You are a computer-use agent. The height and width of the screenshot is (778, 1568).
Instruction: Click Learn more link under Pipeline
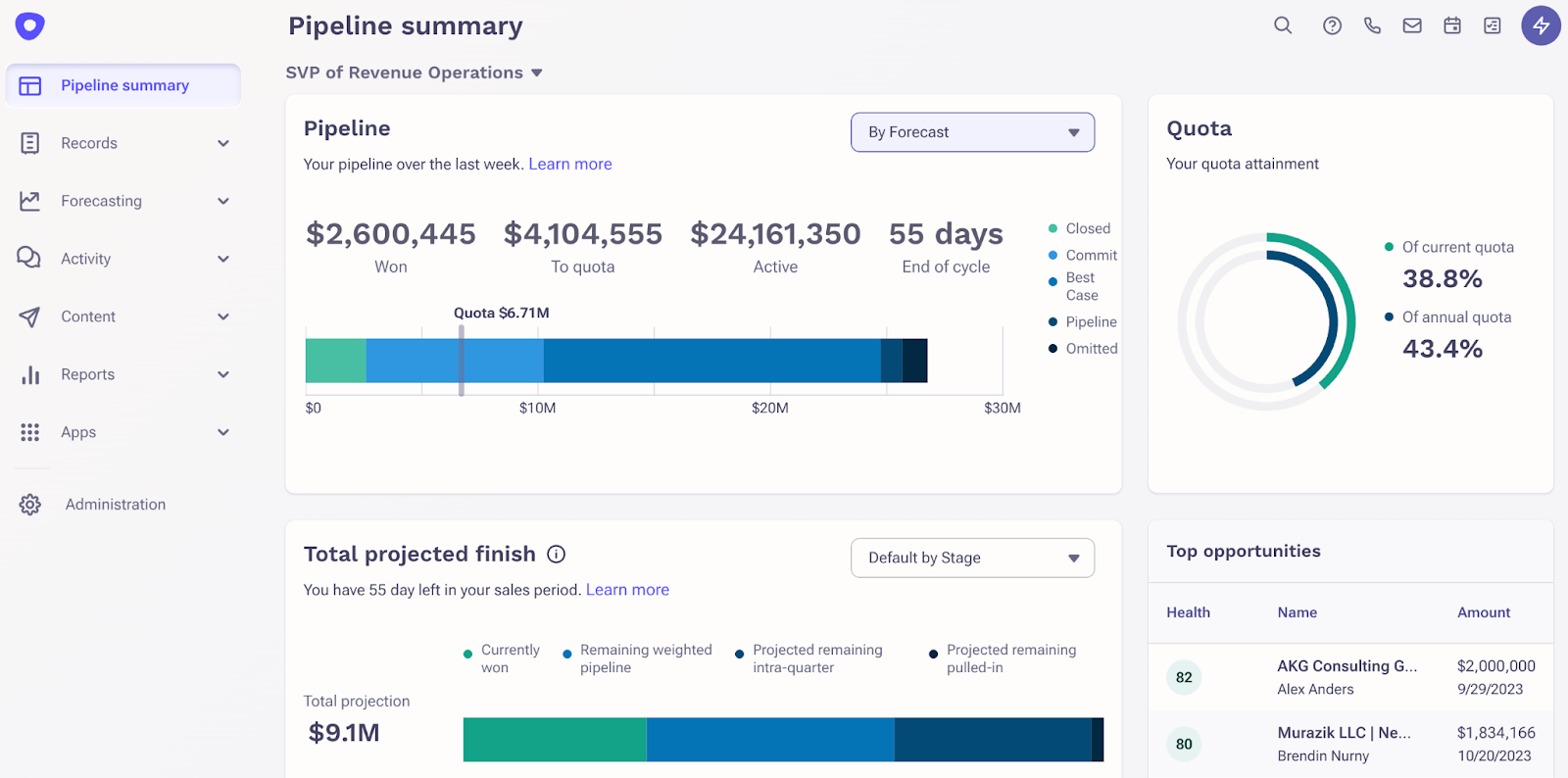tap(570, 165)
